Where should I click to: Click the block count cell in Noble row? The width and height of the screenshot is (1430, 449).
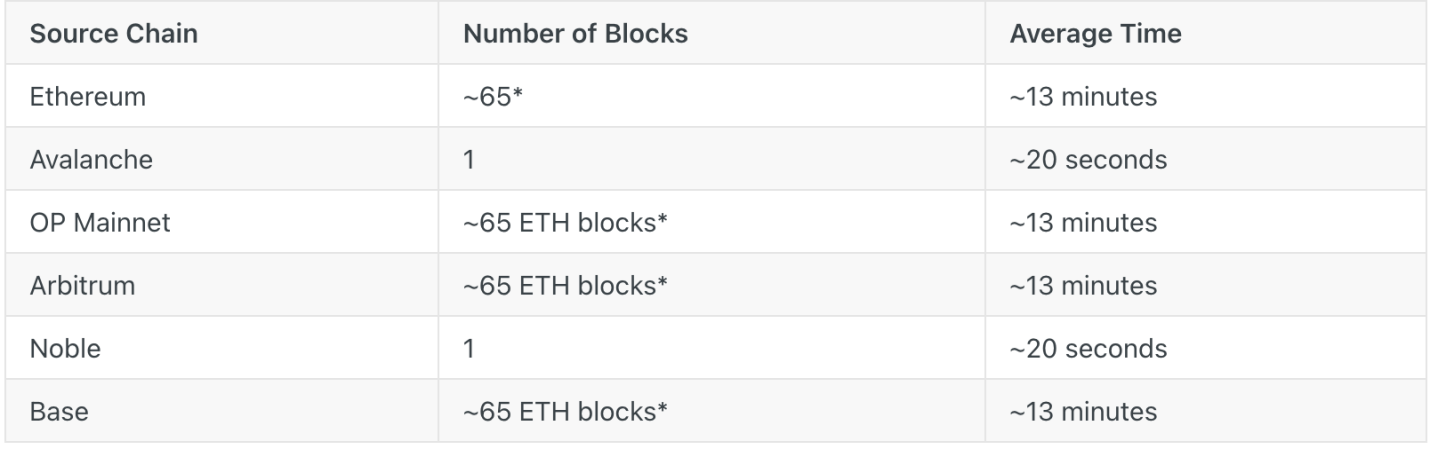[468, 349]
